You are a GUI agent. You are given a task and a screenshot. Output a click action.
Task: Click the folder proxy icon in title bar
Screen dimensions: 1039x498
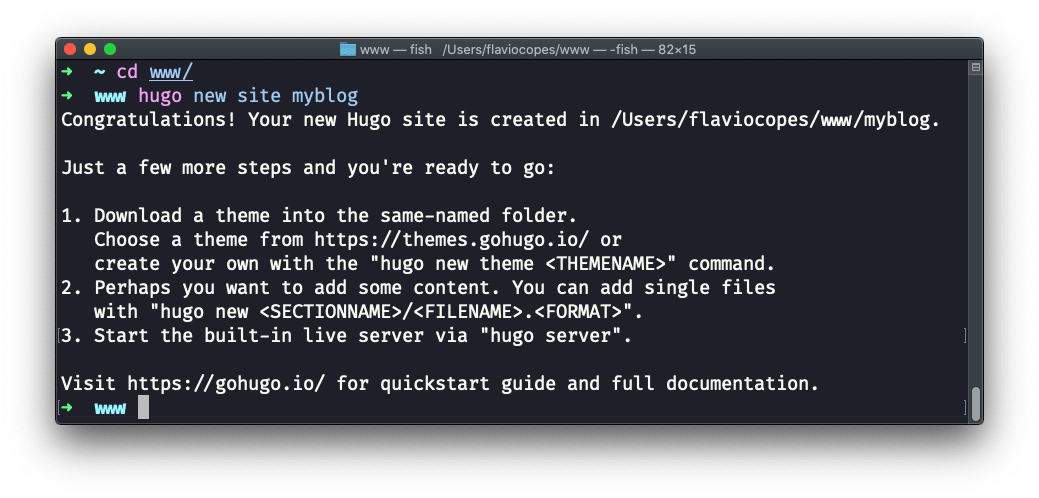(x=348, y=49)
